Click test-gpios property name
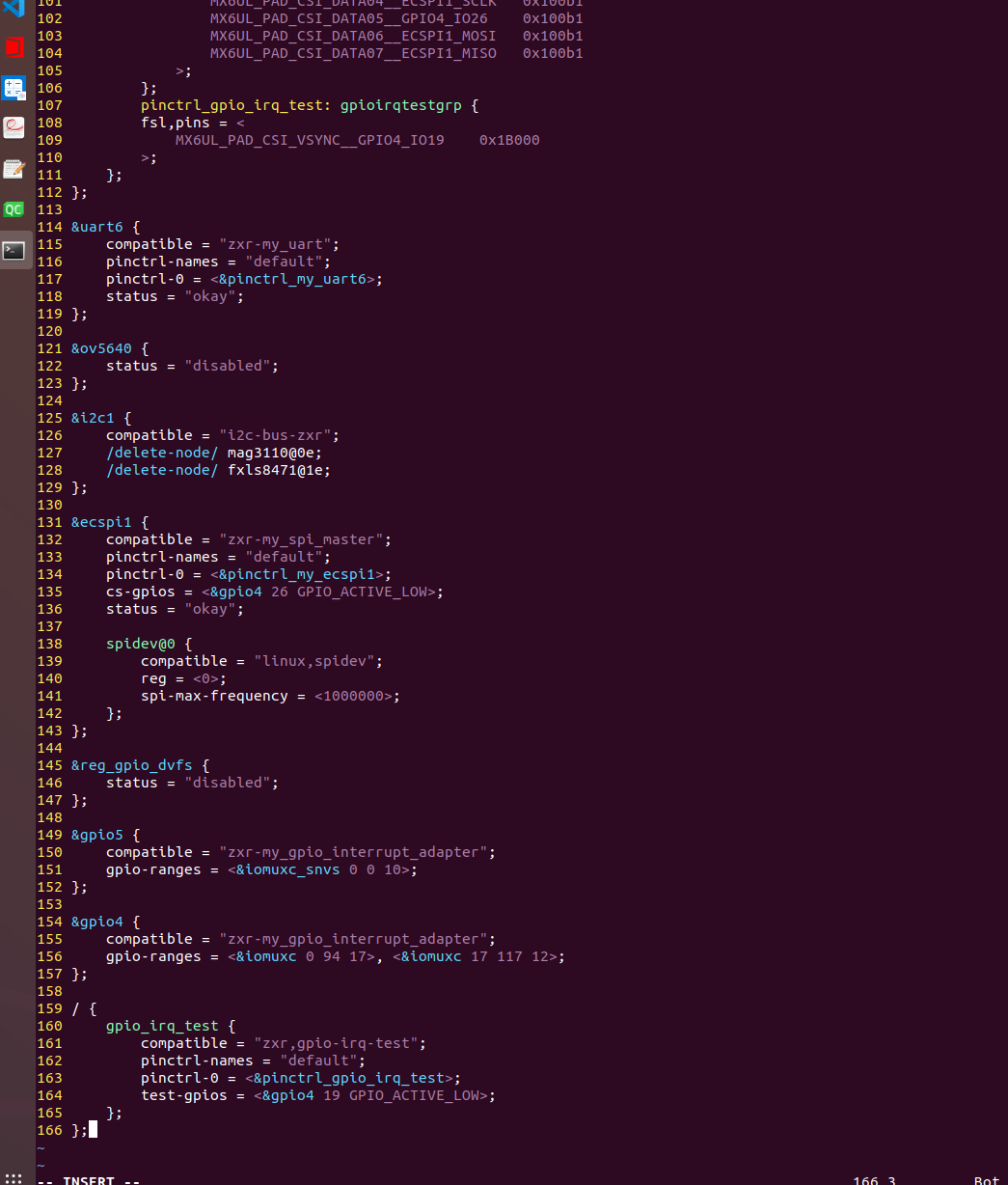Screen dimensions: 1008x1185 click(x=184, y=1095)
